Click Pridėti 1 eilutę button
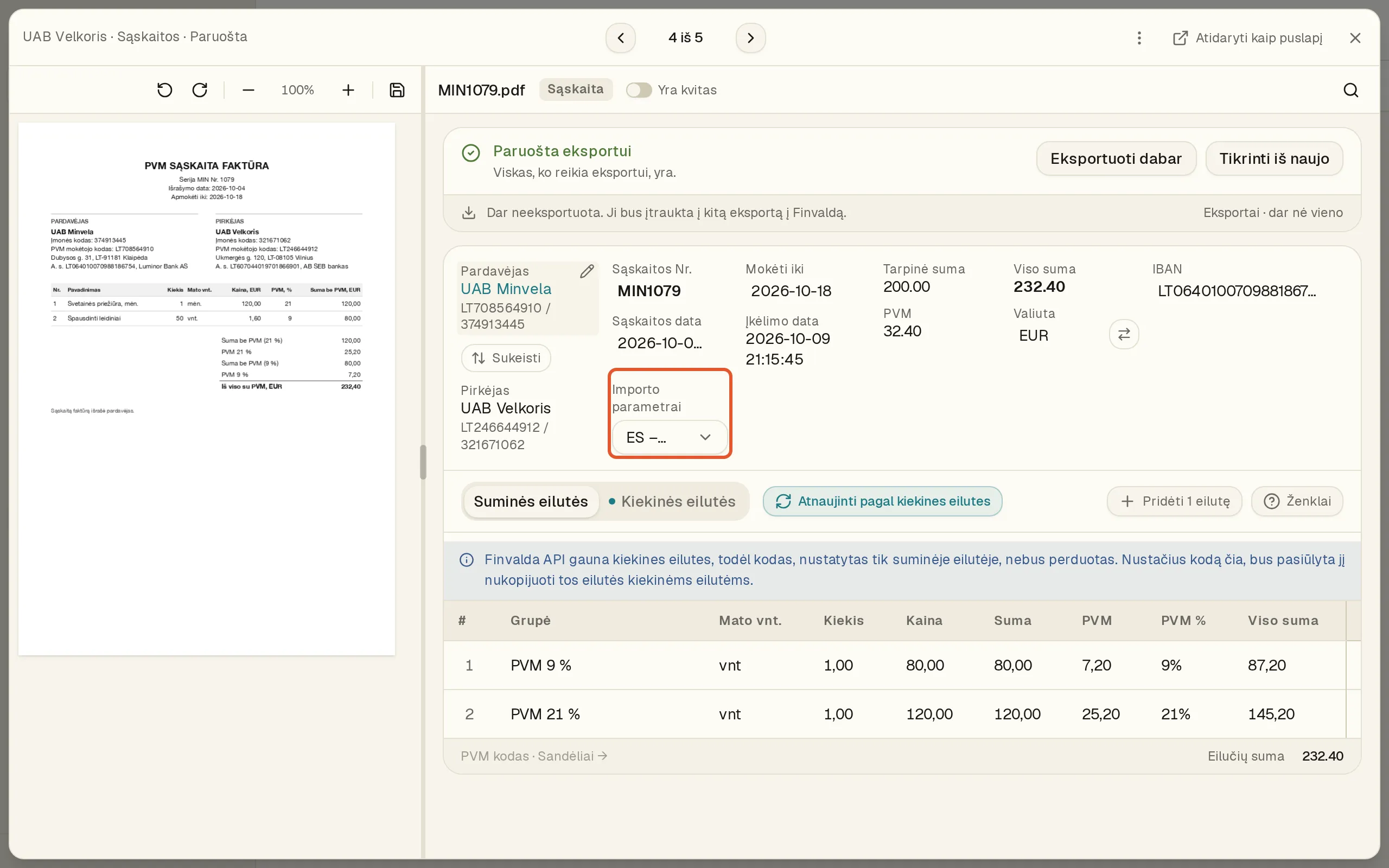The height and width of the screenshot is (868, 1389). 1174,501
